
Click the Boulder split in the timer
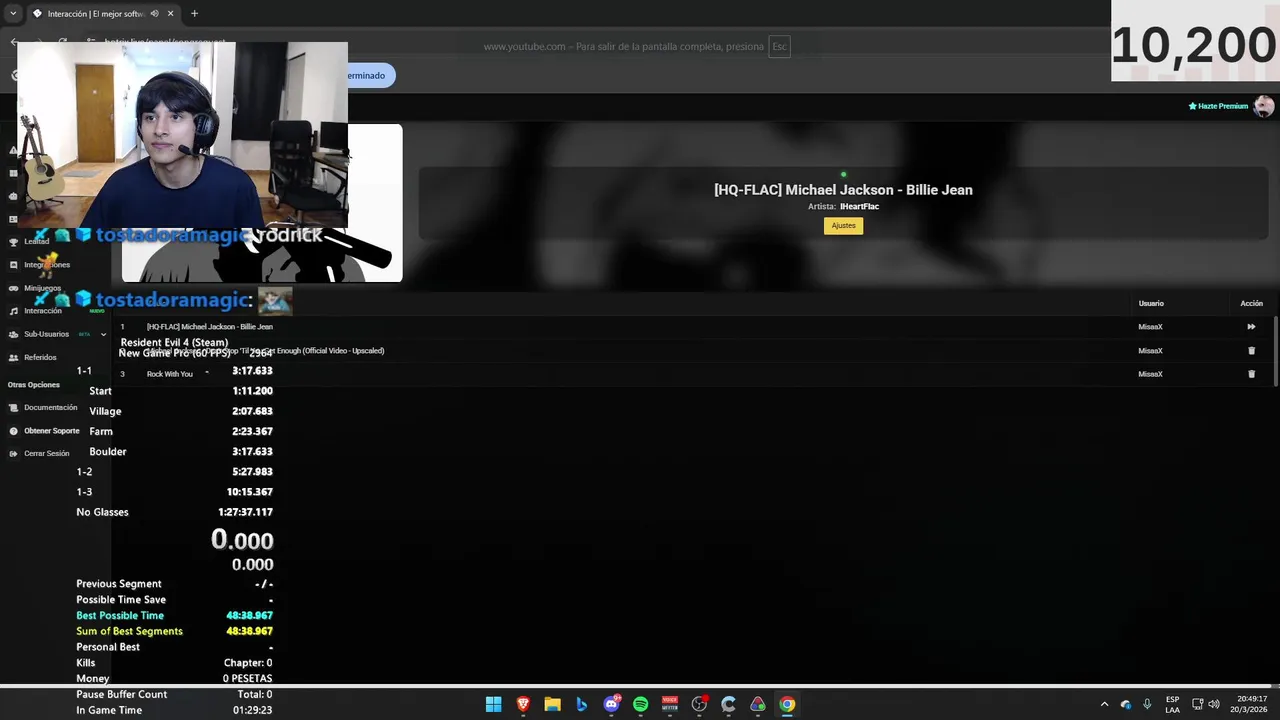[108, 452]
